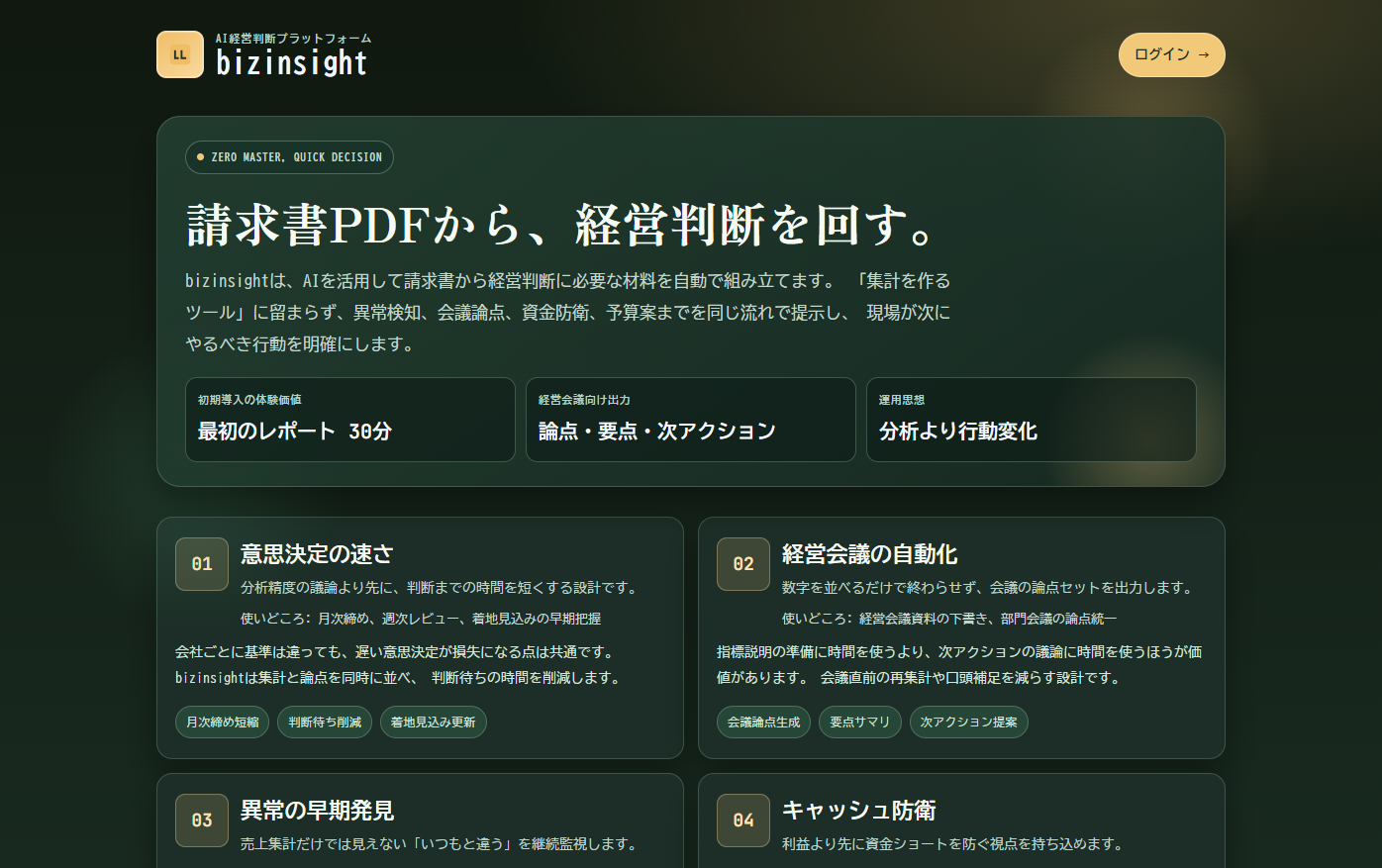Click the 04 number icon
1382x868 pixels.
coord(743,820)
